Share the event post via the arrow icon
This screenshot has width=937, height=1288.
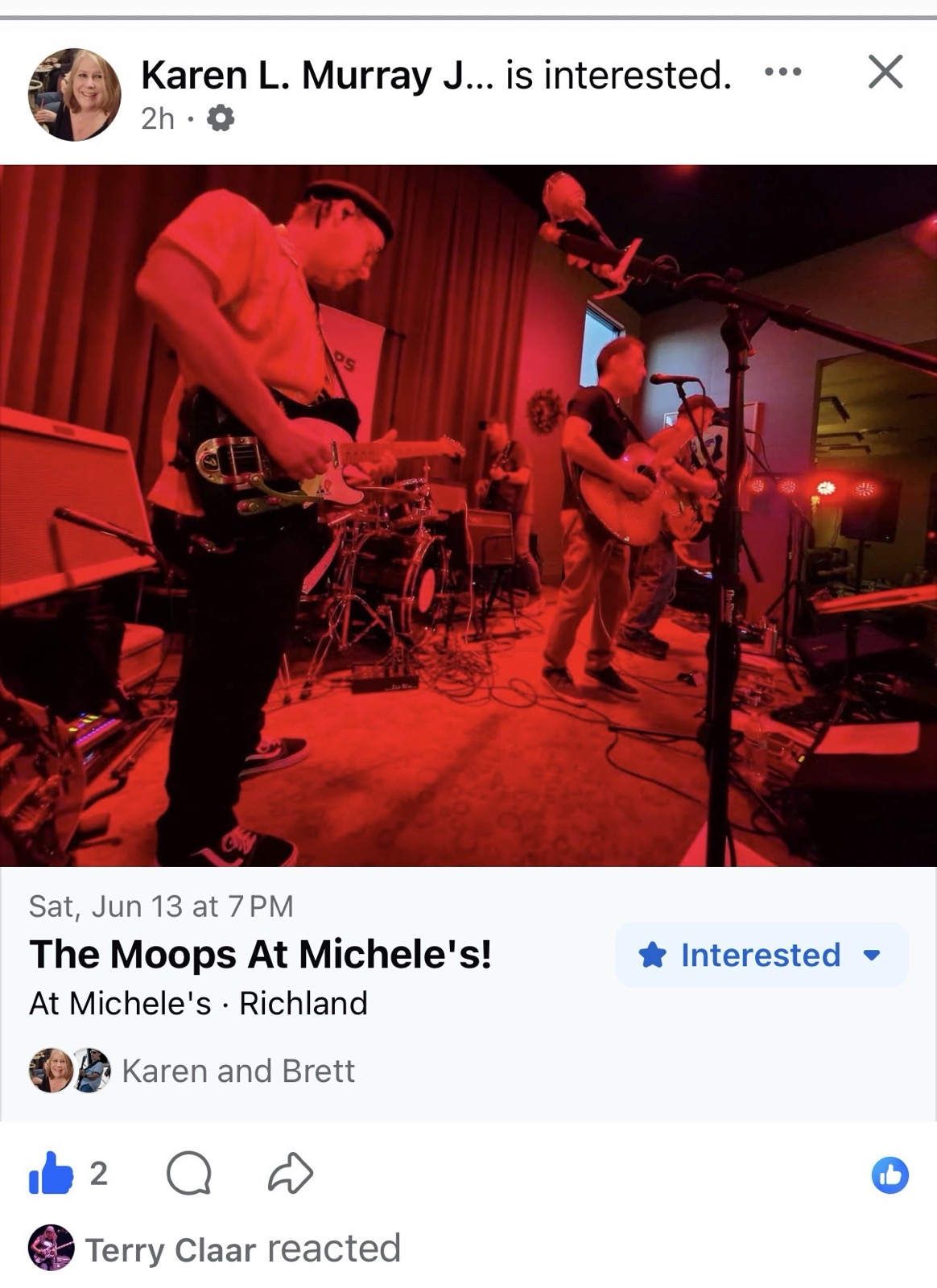290,1173
